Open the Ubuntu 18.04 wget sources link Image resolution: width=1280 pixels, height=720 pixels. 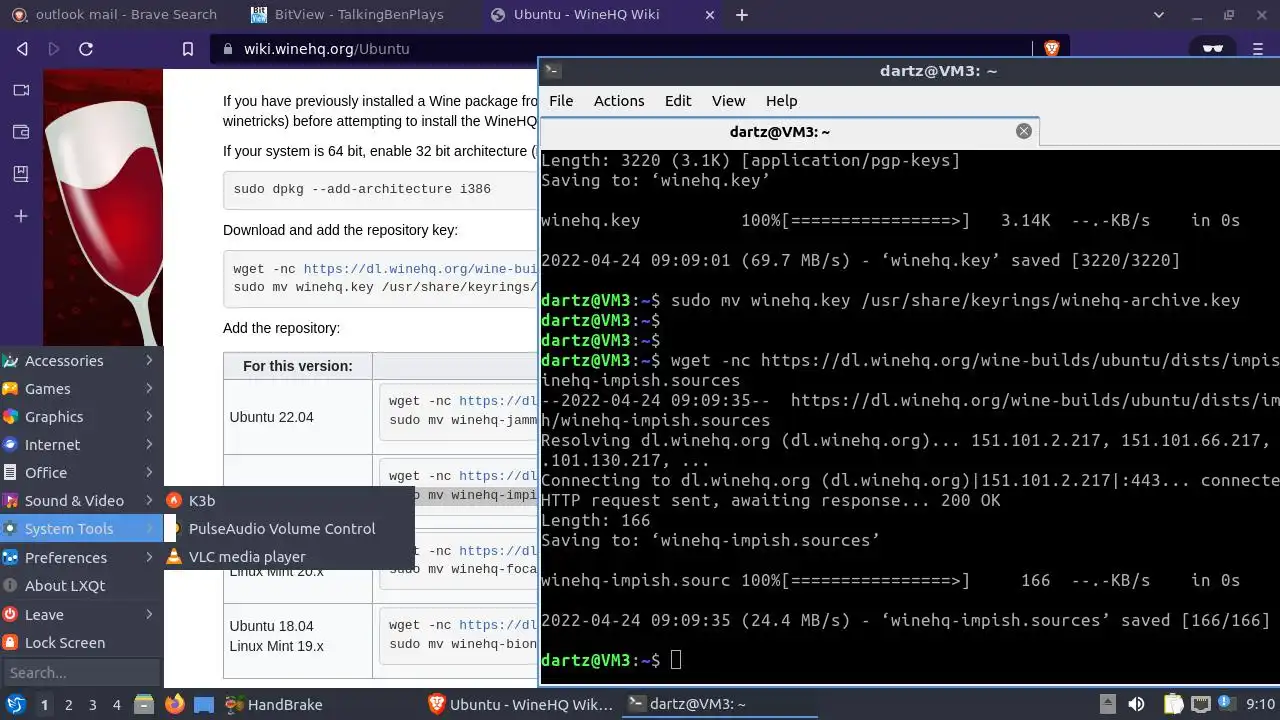pos(498,625)
